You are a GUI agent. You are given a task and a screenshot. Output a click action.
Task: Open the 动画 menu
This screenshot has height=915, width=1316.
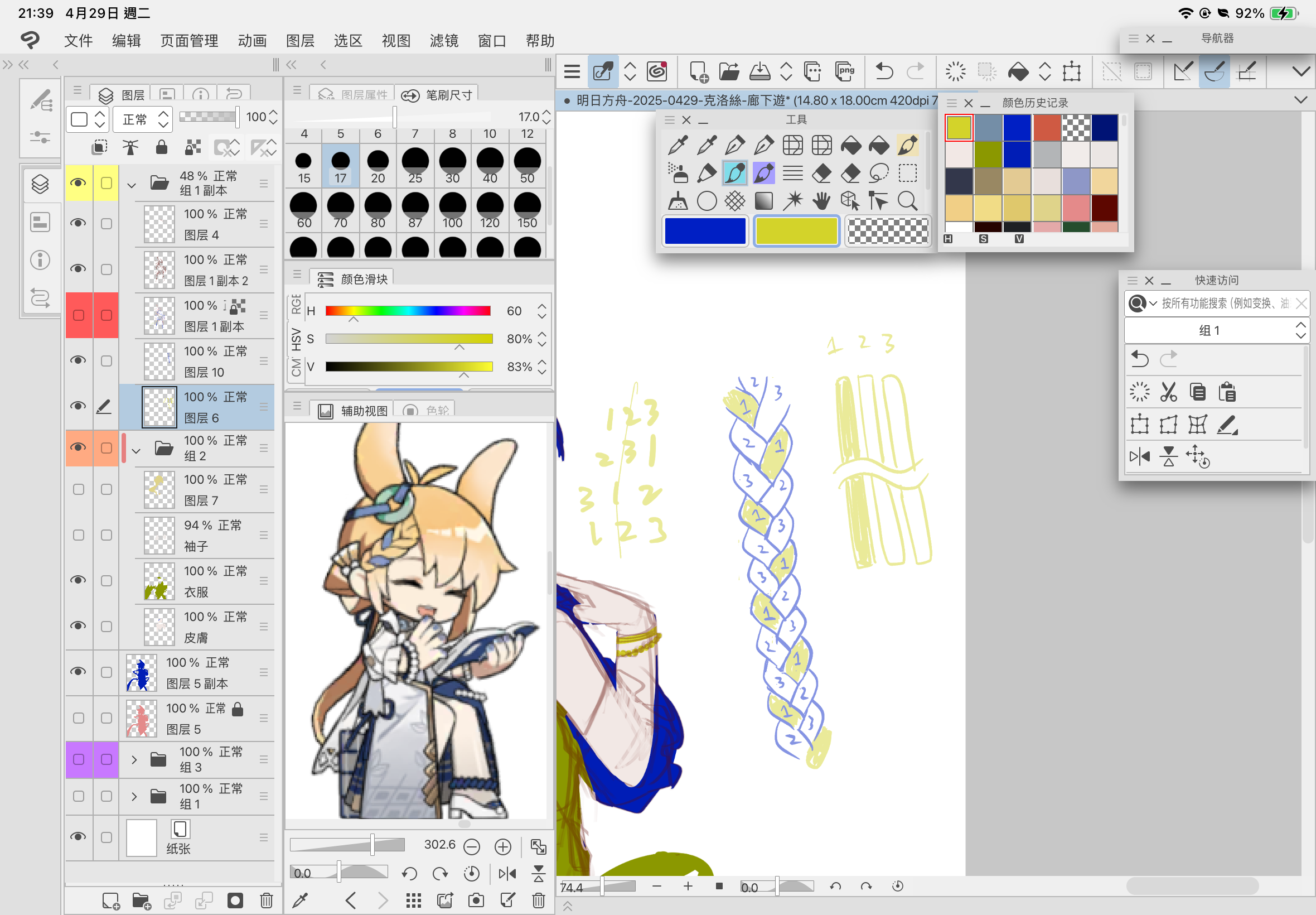tap(252, 41)
